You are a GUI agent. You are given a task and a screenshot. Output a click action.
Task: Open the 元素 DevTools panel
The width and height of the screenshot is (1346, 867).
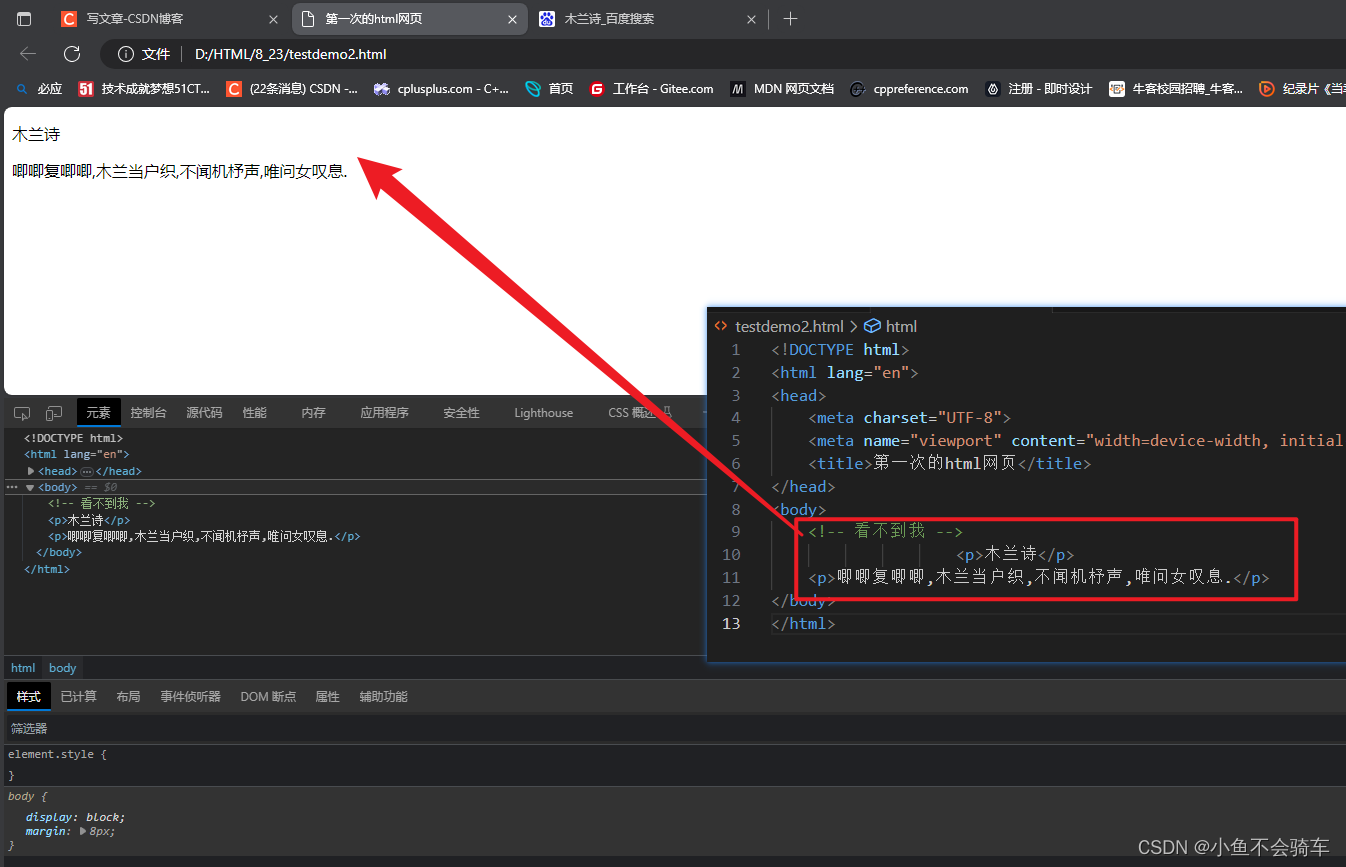pyautogui.click(x=98, y=413)
